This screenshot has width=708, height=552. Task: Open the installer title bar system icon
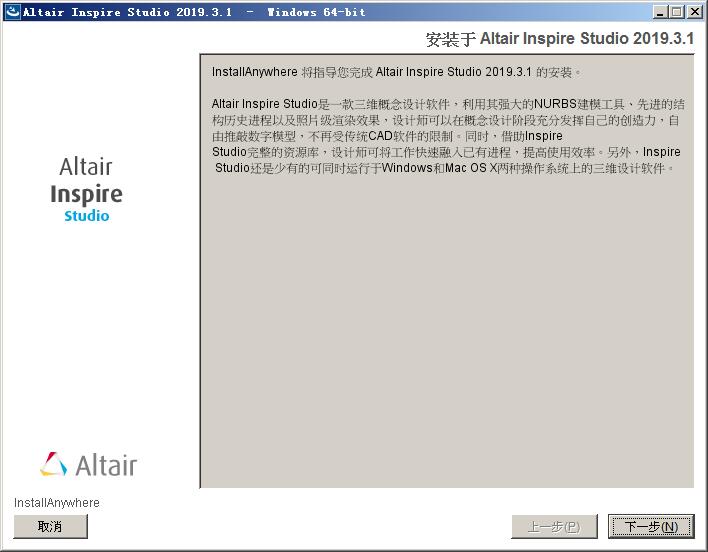coord(12,11)
